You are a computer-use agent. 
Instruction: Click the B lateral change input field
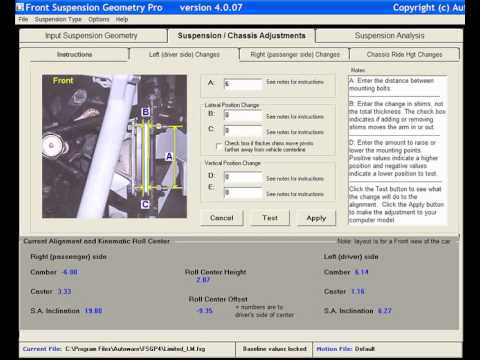click(x=243, y=115)
